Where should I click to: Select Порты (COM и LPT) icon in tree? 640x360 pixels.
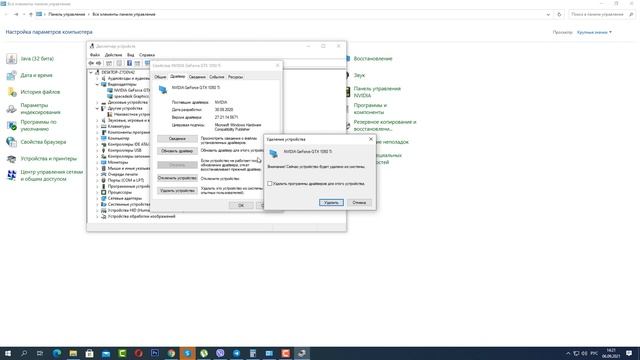coord(104,180)
